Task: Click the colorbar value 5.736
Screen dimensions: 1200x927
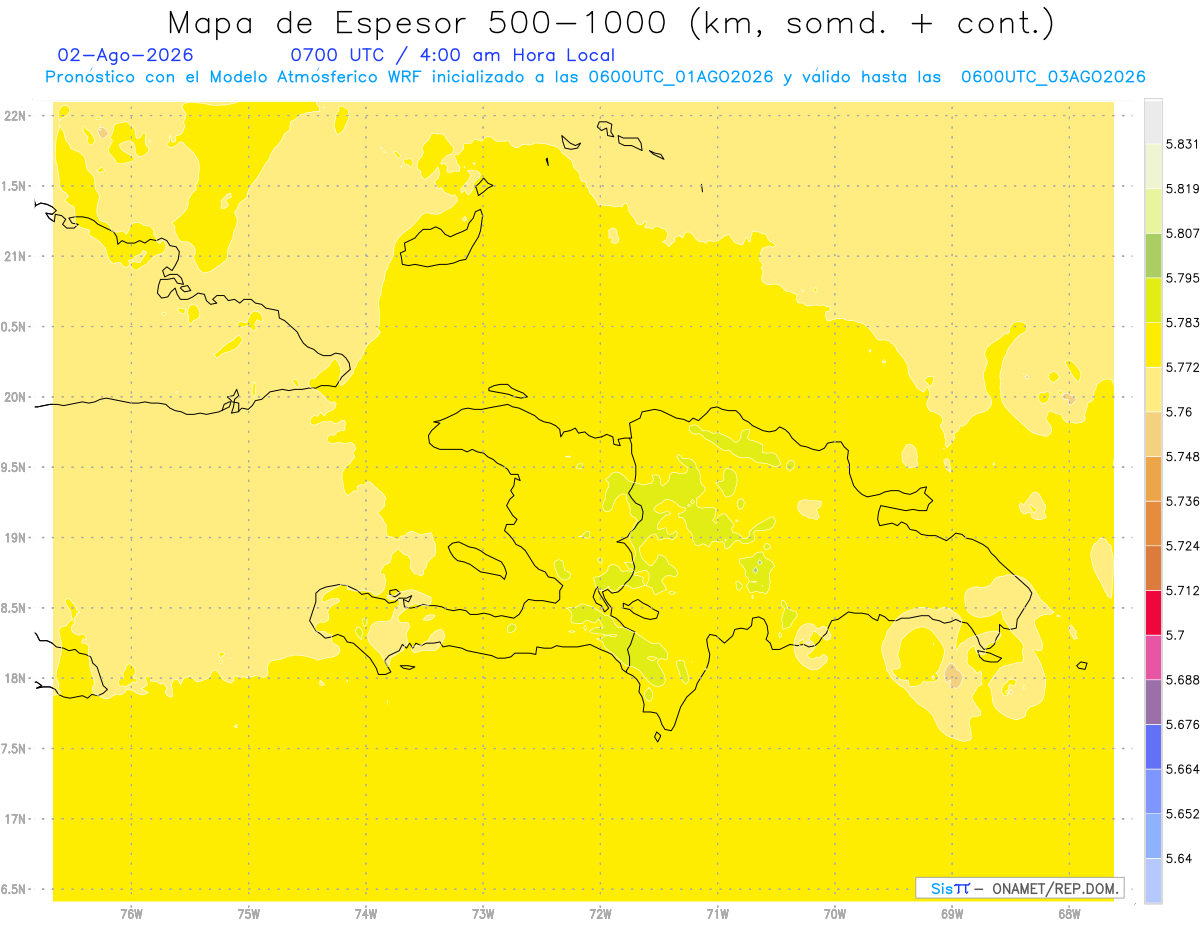Action: coord(1182,501)
